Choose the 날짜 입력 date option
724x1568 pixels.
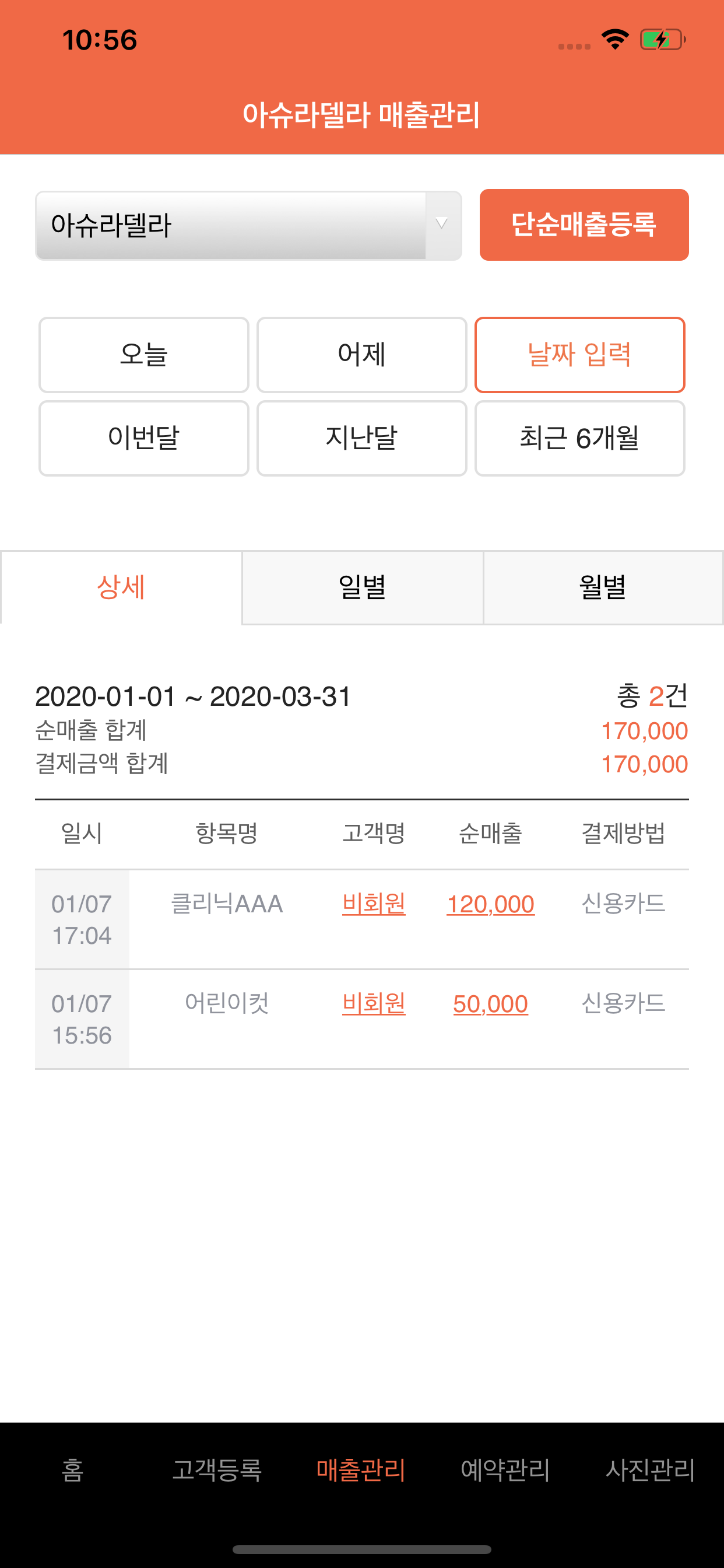(x=580, y=354)
